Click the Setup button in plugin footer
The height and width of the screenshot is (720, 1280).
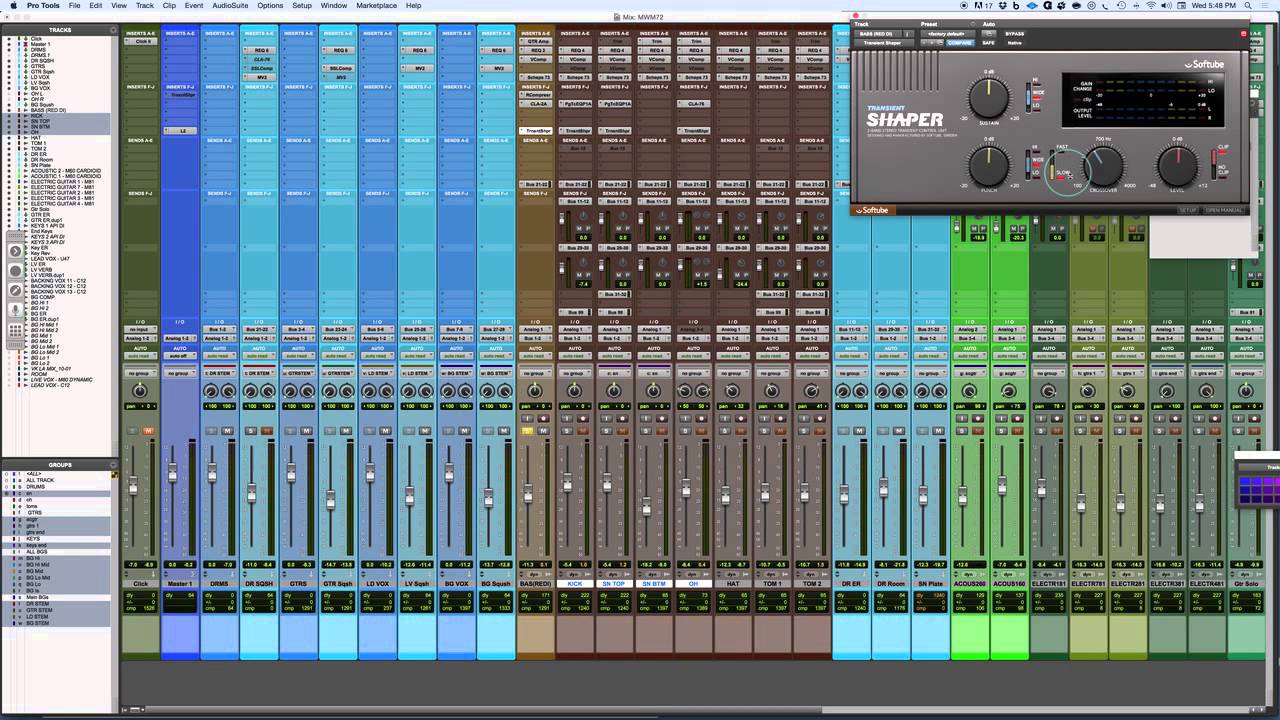pyautogui.click(x=1188, y=210)
